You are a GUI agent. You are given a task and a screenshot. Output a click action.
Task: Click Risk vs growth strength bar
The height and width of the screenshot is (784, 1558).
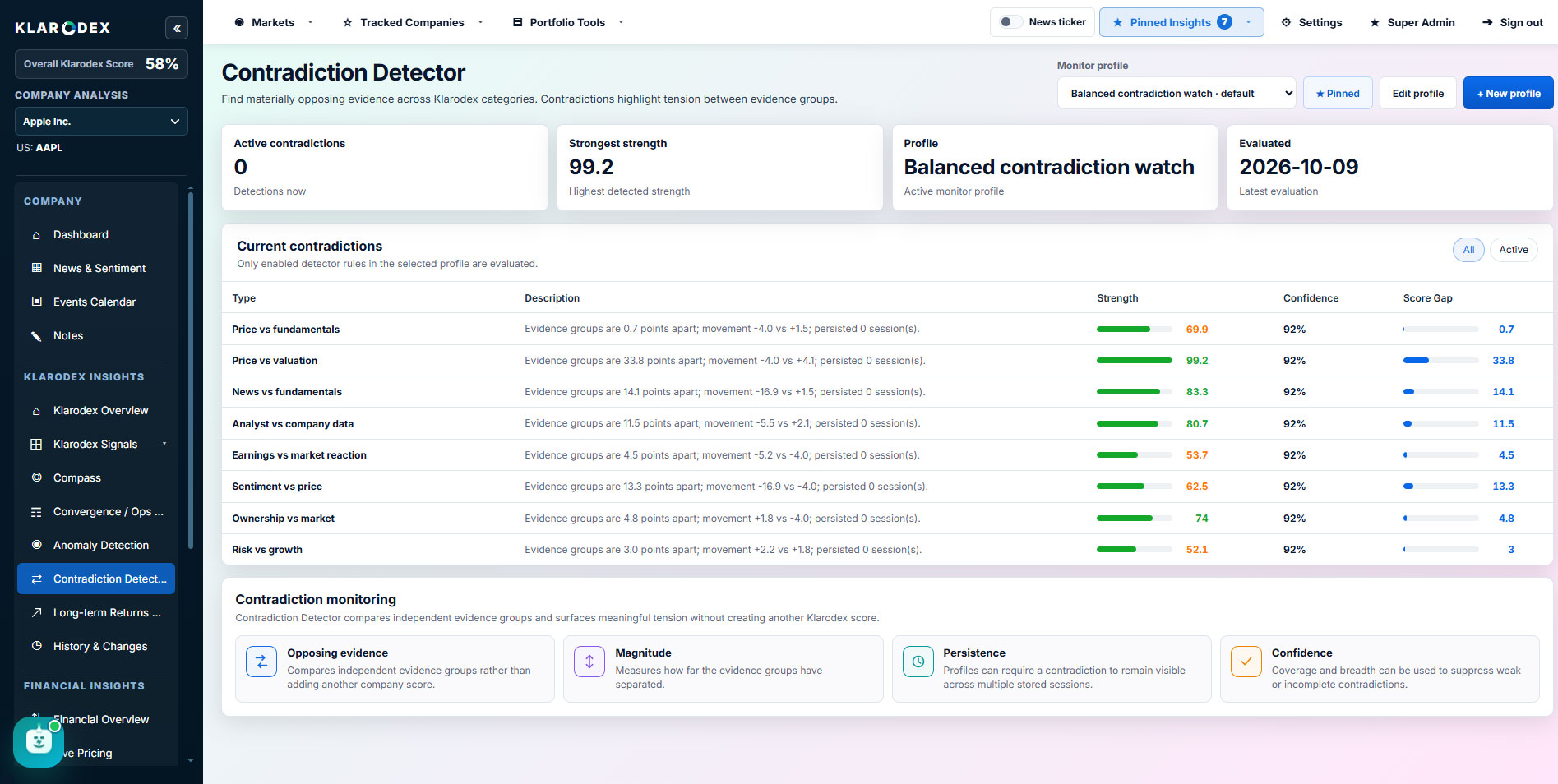pos(1135,550)
